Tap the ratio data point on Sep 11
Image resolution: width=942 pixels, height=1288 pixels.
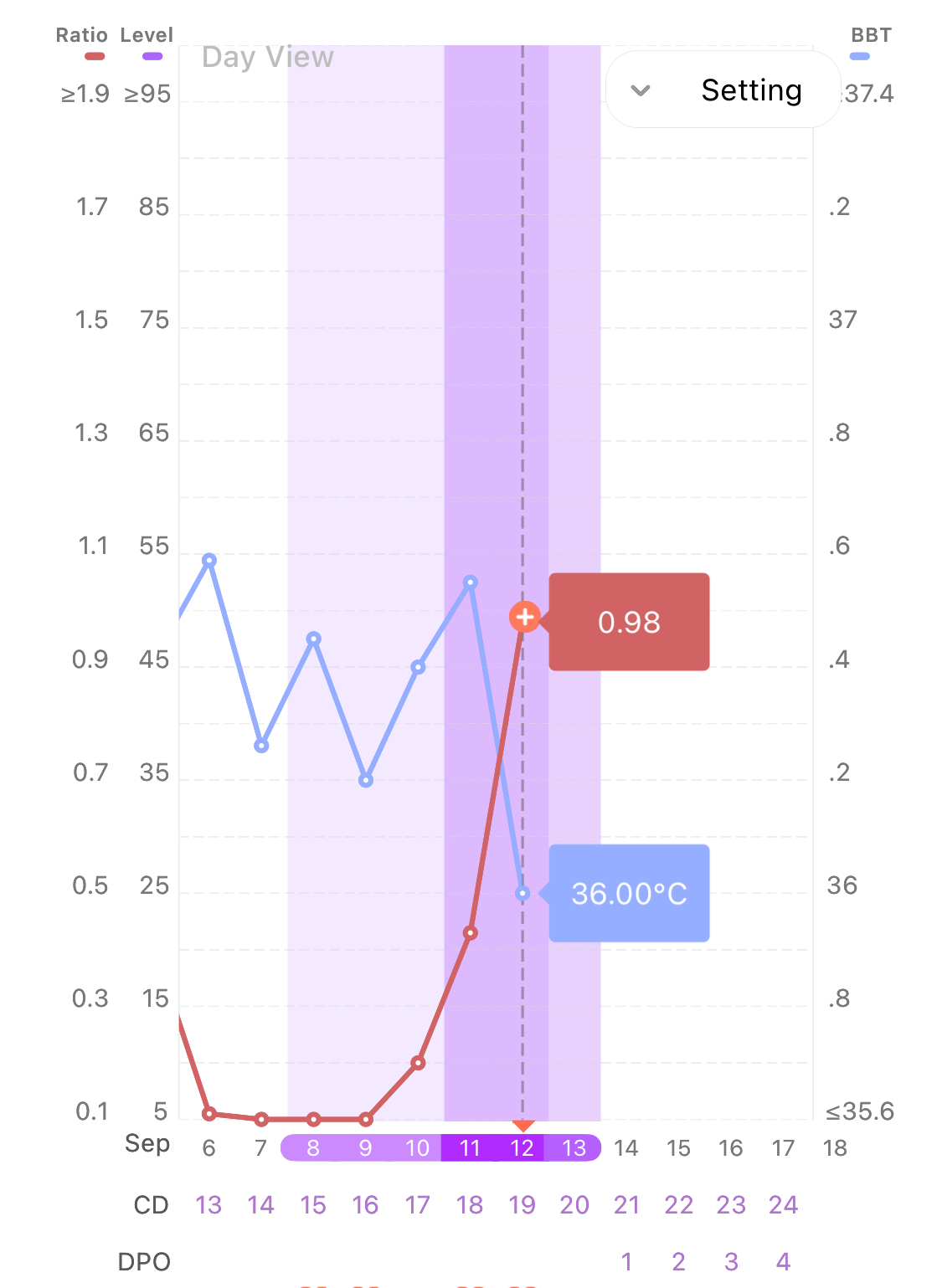tap(471, 932)
